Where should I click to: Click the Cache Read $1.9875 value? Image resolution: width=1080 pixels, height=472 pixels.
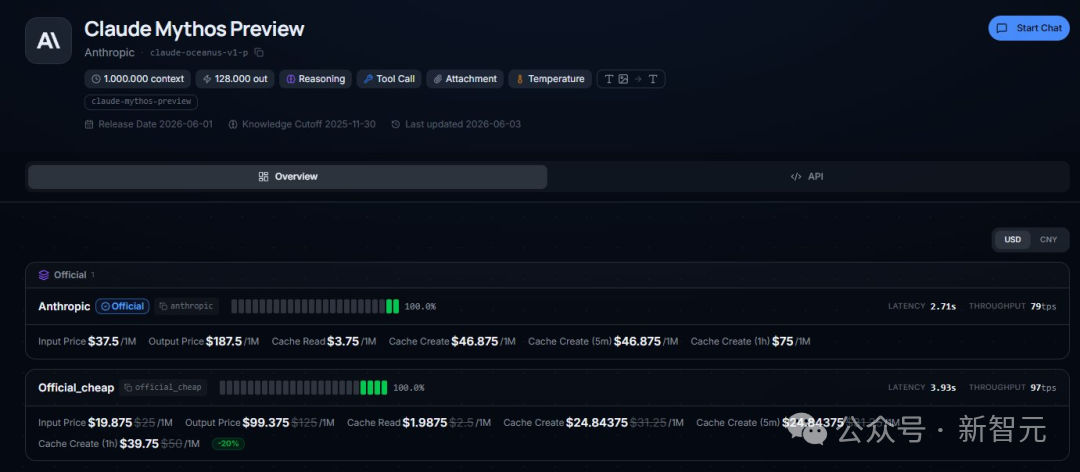425,422
